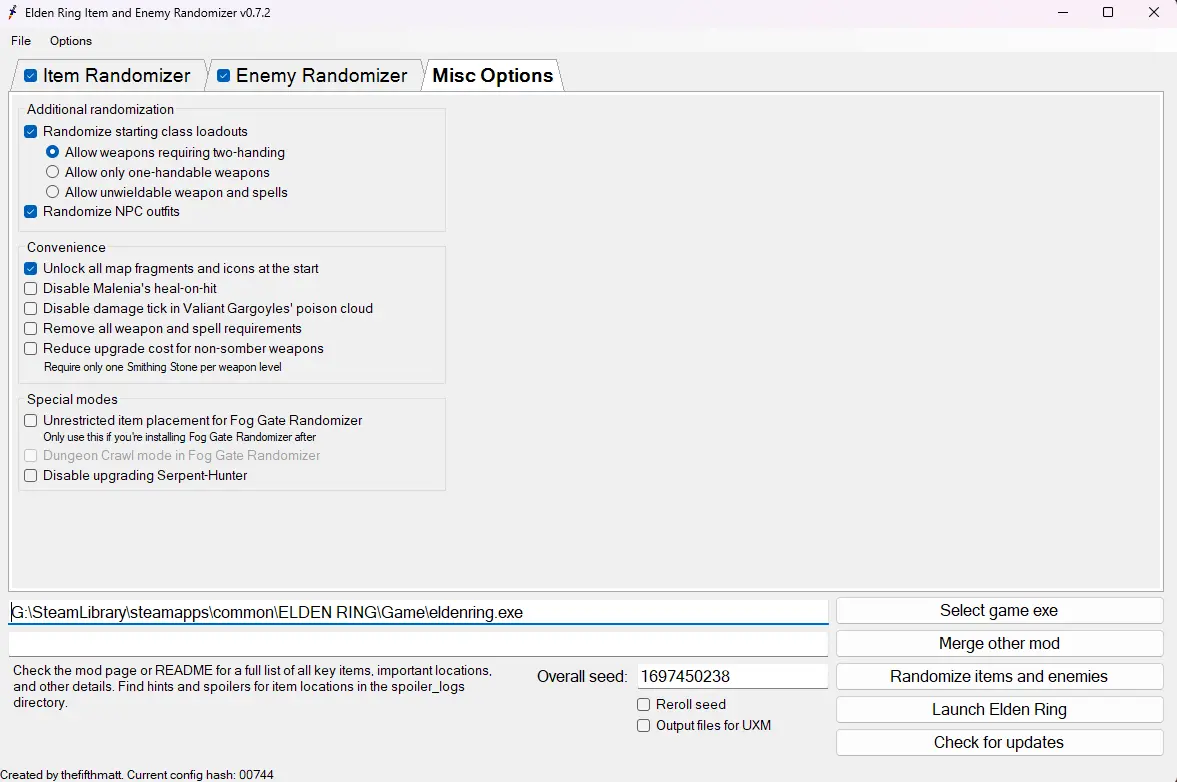Click the README help text paragraph
Screen dimensions: 1177x782
(x=253, y=687)
